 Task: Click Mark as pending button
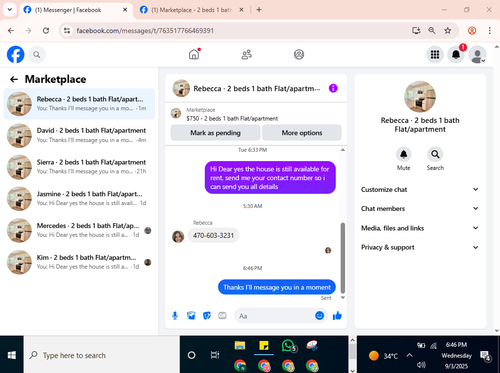[x=215, y=133]
